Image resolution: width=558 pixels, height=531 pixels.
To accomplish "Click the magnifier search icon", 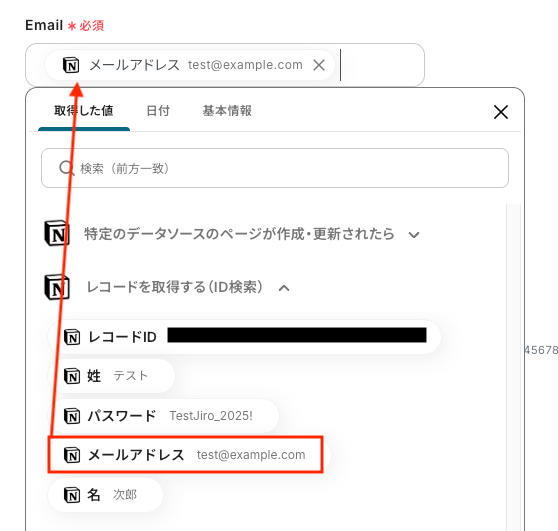I will coord(66,168).
